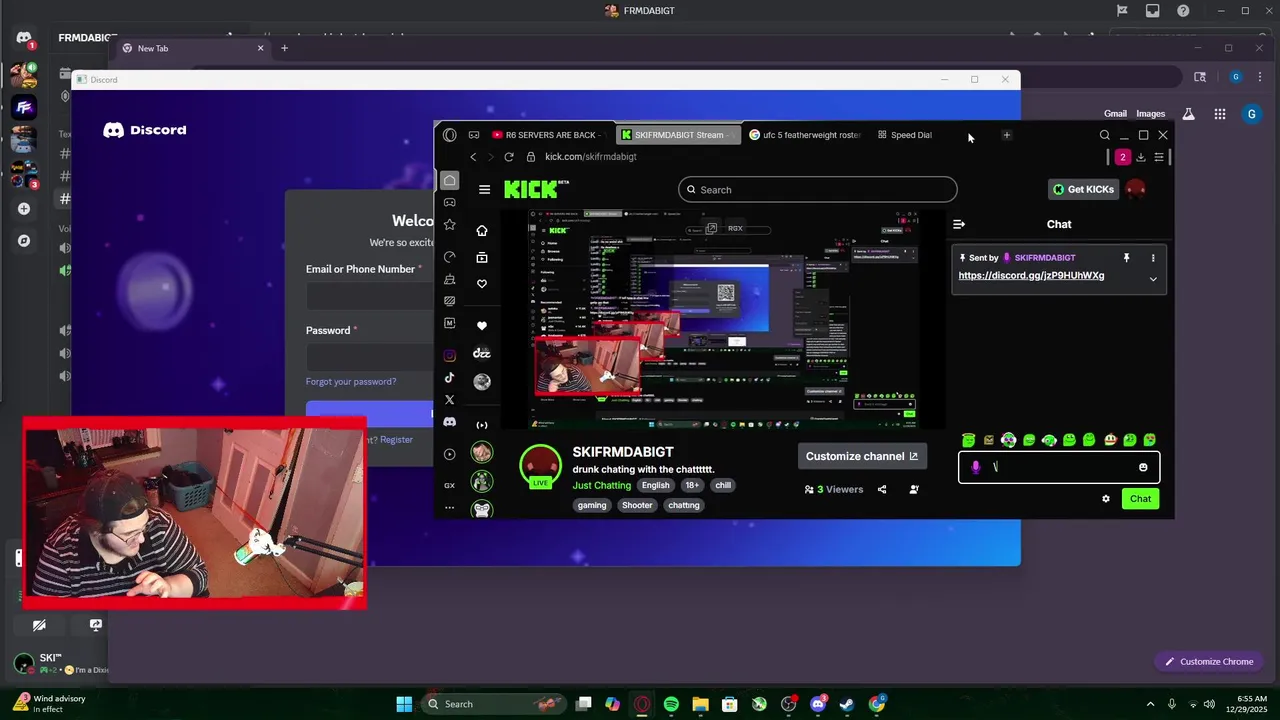This screenshot has height=720, width=1280.
Task: Open Google apps grid in Chrome
Action: coord(1220,114)
